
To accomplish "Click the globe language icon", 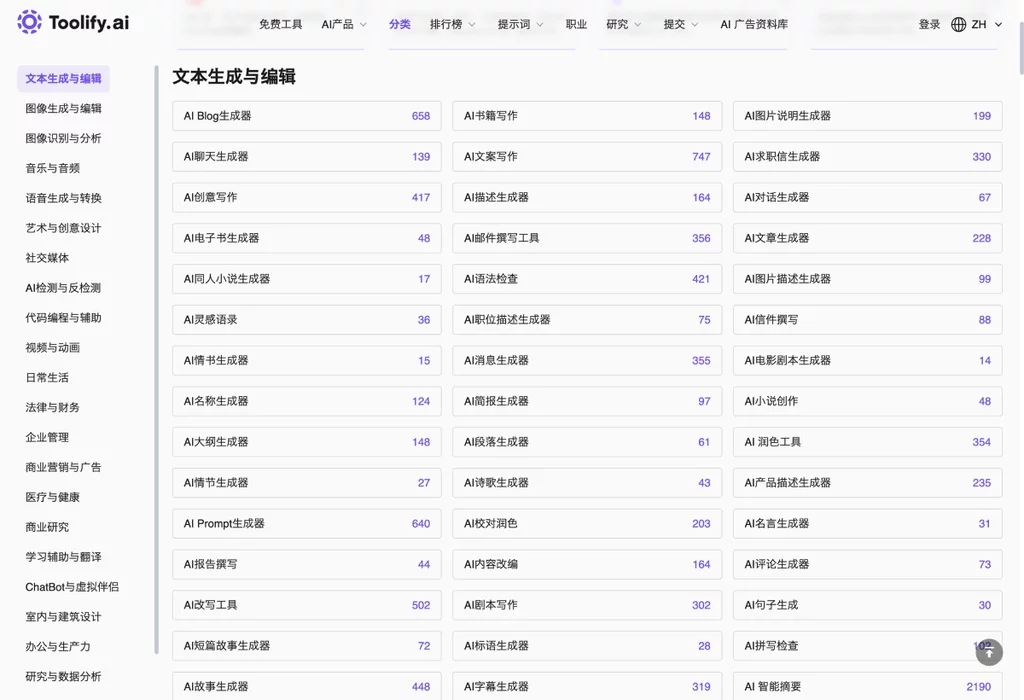I will tap(958, 24).
